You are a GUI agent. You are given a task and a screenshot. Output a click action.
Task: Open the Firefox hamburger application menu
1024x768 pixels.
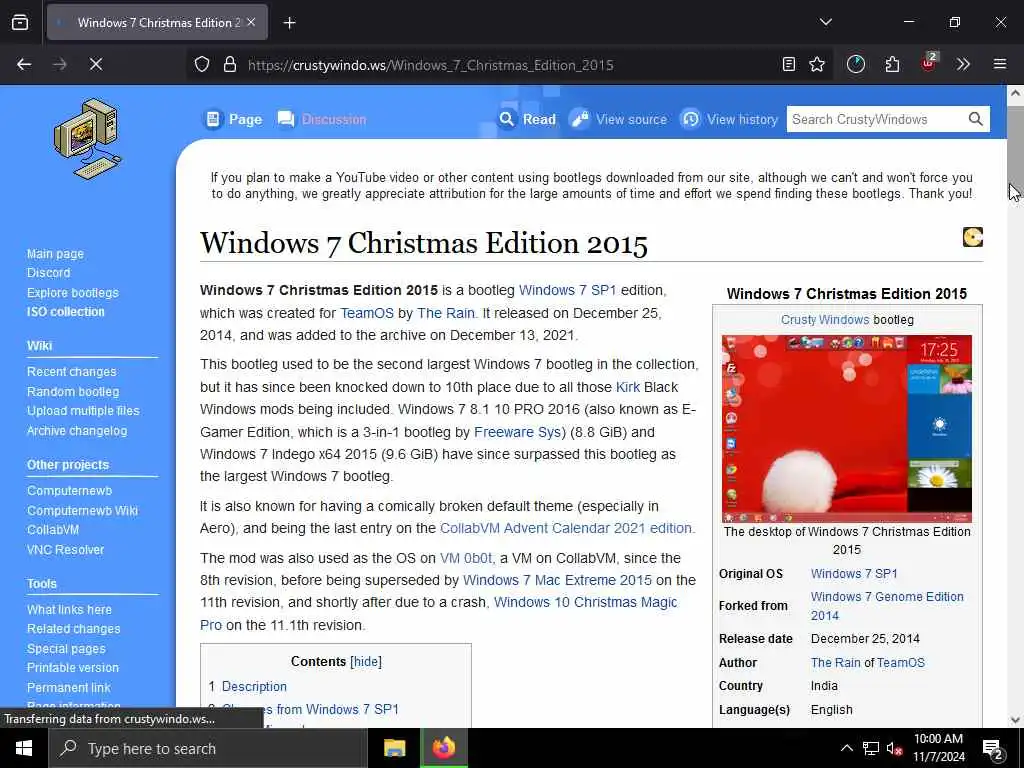coord(999,64)
